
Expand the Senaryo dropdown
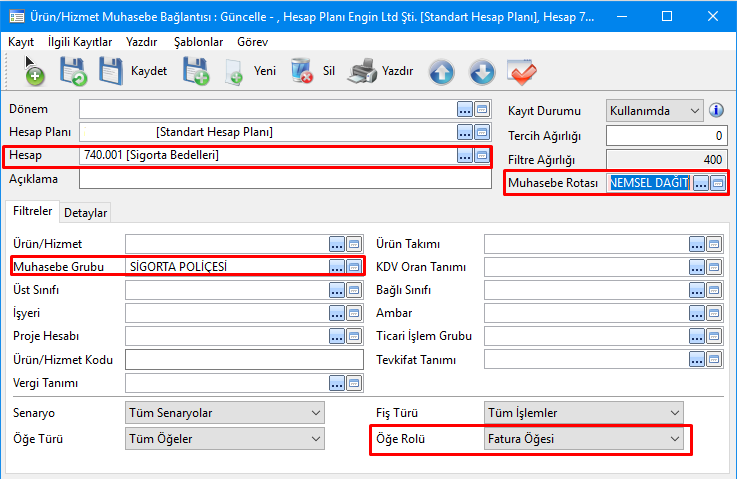(226, 412)
